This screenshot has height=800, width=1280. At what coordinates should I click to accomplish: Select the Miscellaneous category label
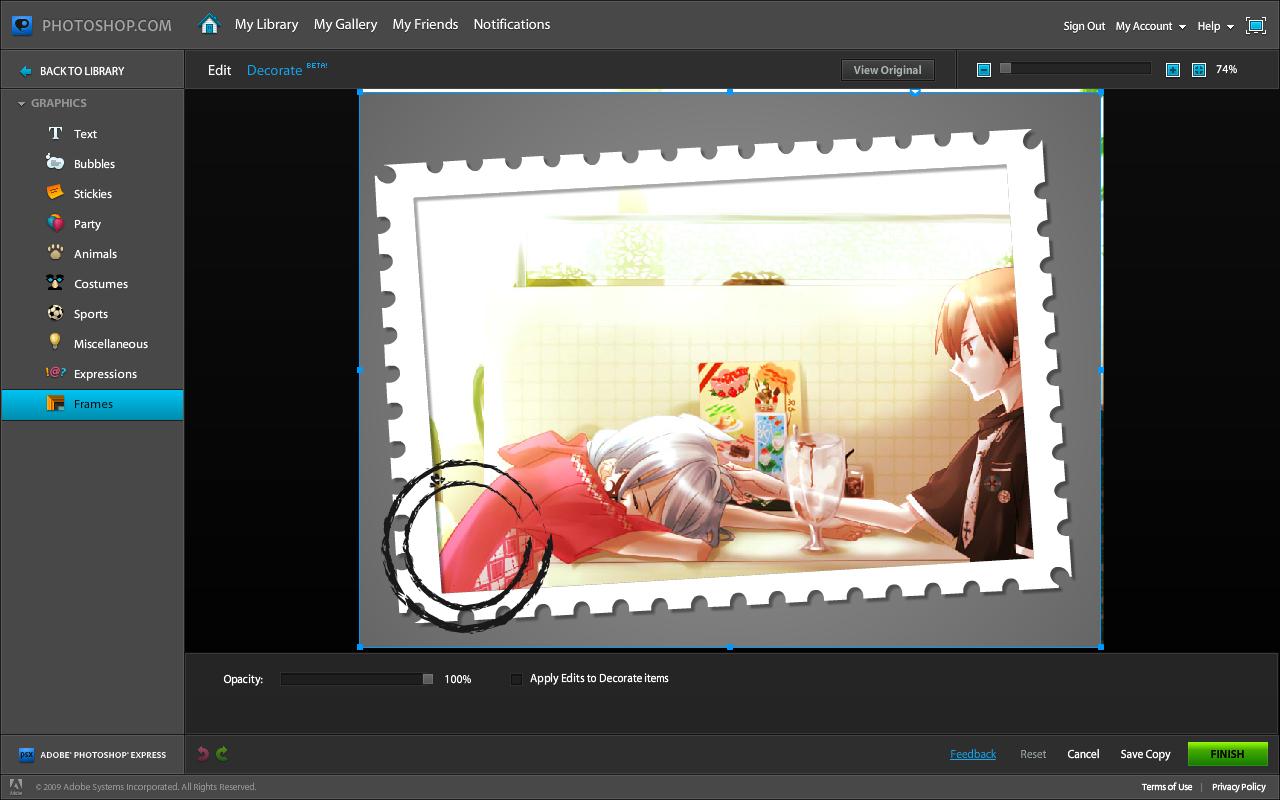click(x=111, y=344)
